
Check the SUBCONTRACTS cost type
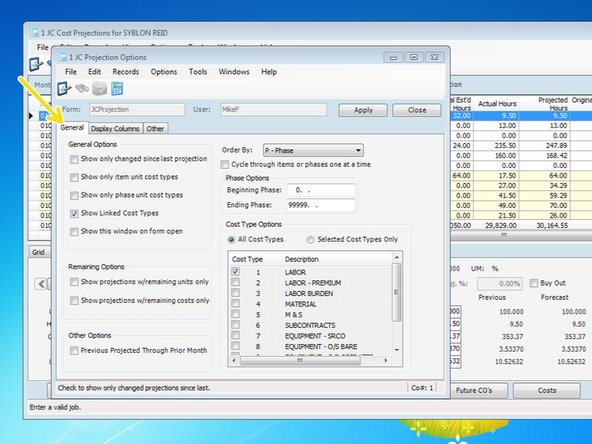pyautogui.click(x=235, y=324)
